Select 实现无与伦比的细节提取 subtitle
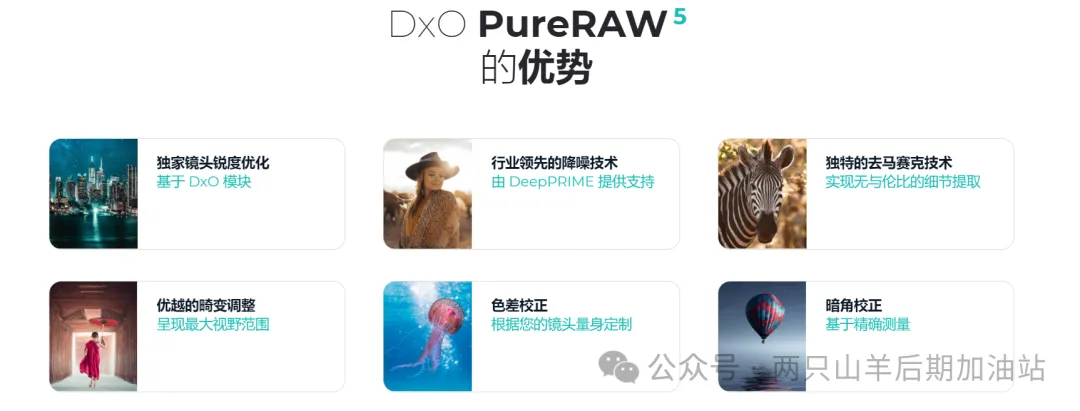 (x=903, y=182)
